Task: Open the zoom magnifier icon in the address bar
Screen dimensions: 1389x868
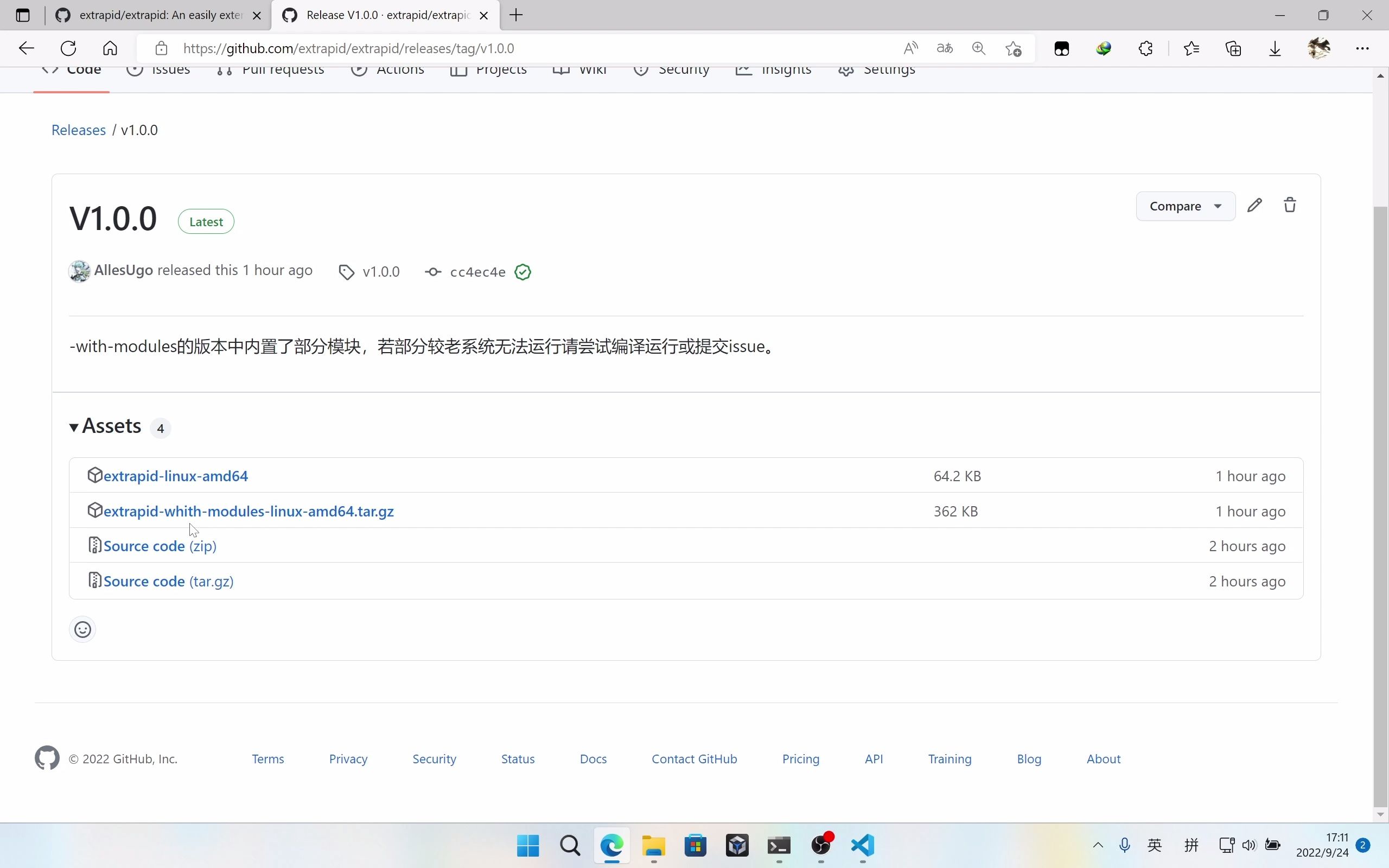Action: [x=979, y=48]
